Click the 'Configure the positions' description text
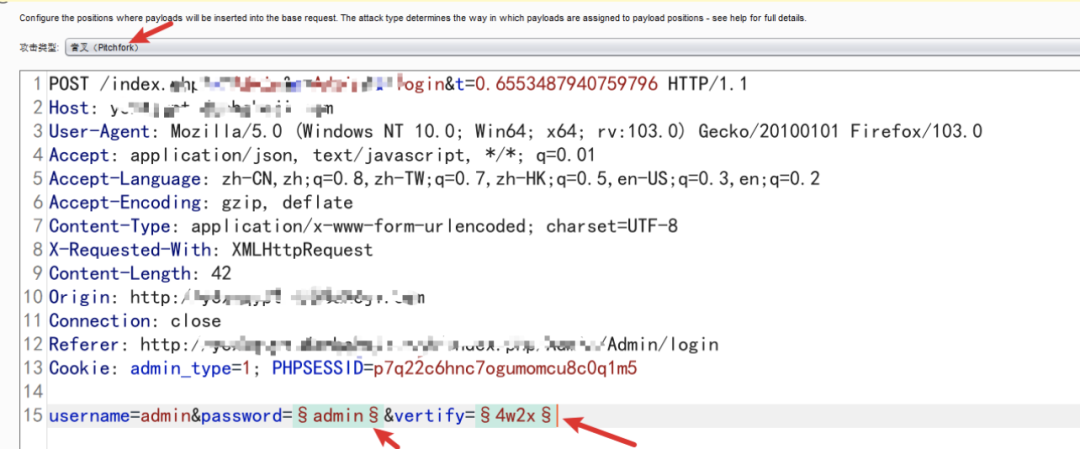 pyautogui.click(x=413, y=18)
